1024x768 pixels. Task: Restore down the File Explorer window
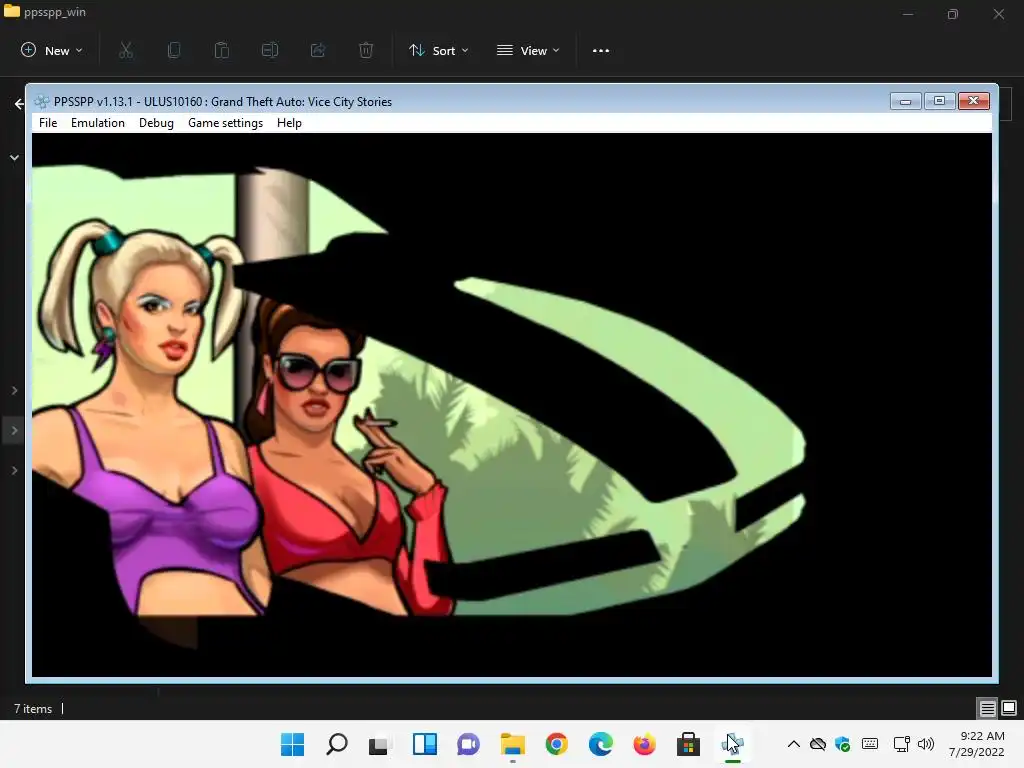point(953,14)
